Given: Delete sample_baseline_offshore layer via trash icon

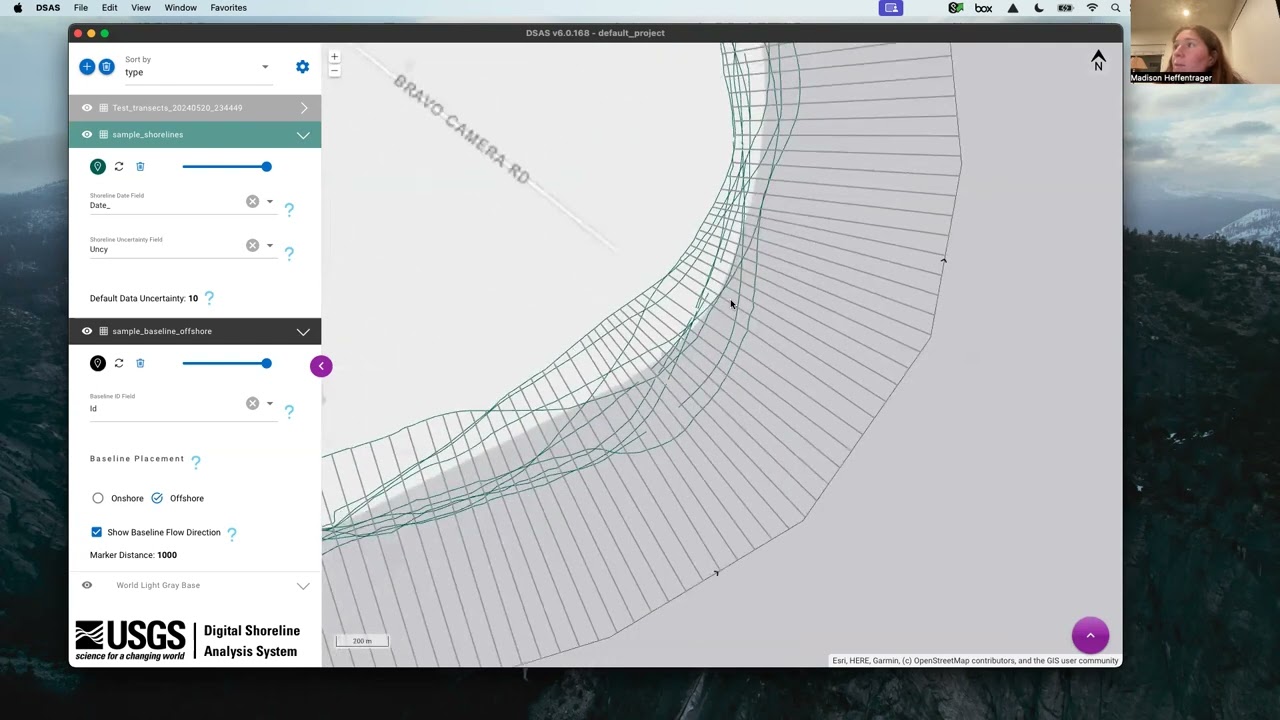Looking at the screenshot, I should (140, 363).
